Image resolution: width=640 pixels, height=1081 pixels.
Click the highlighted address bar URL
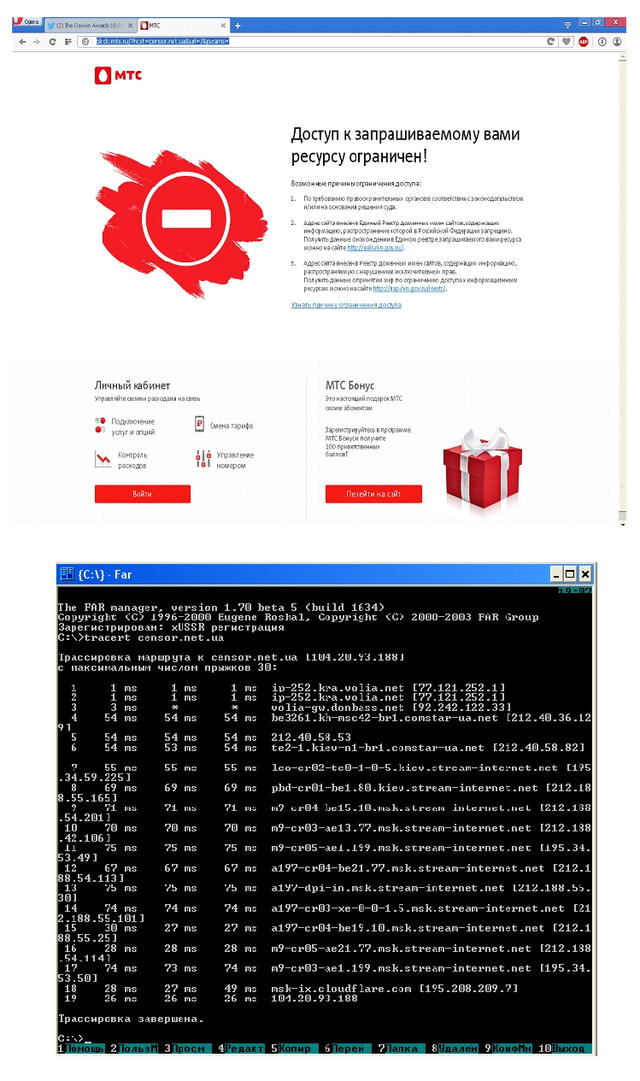point(162,41)
